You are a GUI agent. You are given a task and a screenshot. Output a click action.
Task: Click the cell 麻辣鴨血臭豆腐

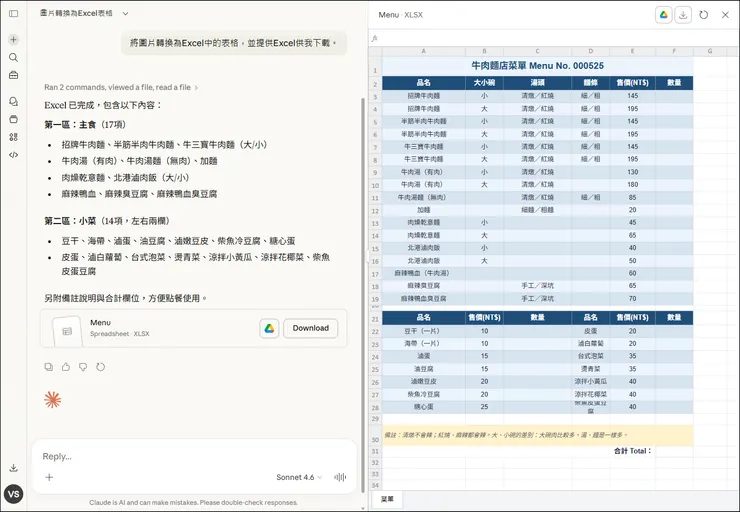click(x=423, y=298)
